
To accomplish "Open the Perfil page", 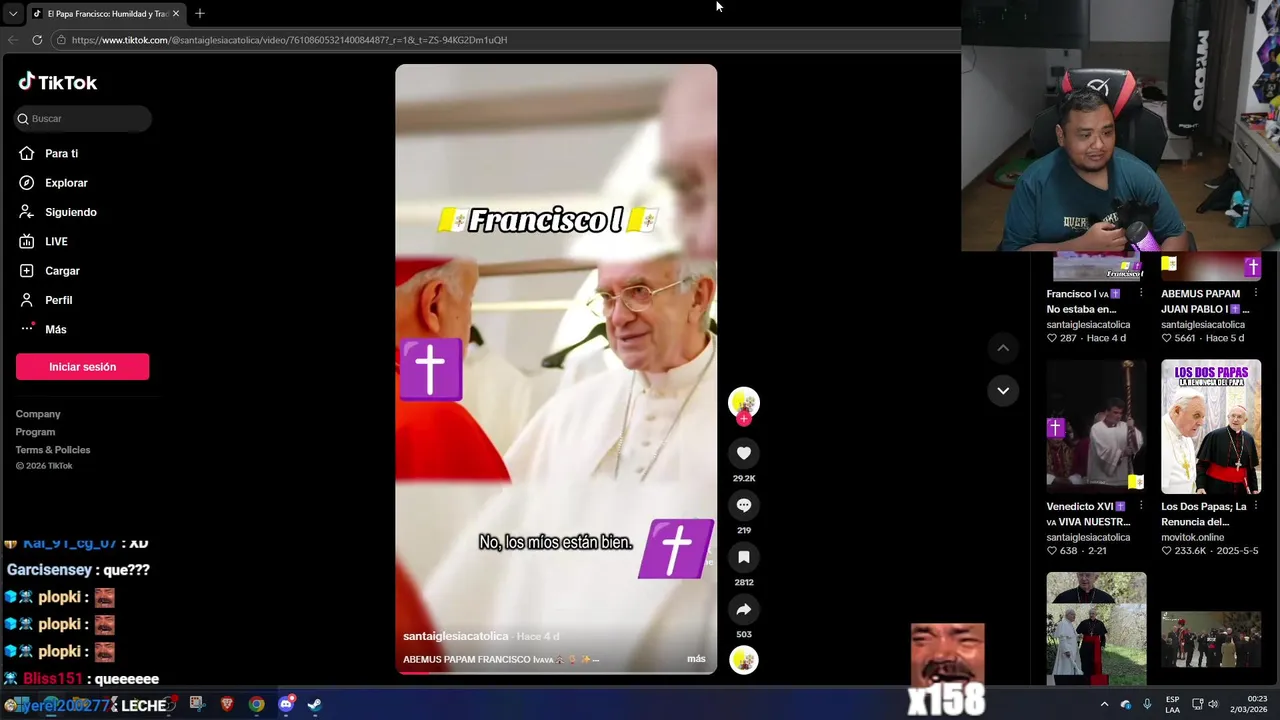I will coord(45,300).
